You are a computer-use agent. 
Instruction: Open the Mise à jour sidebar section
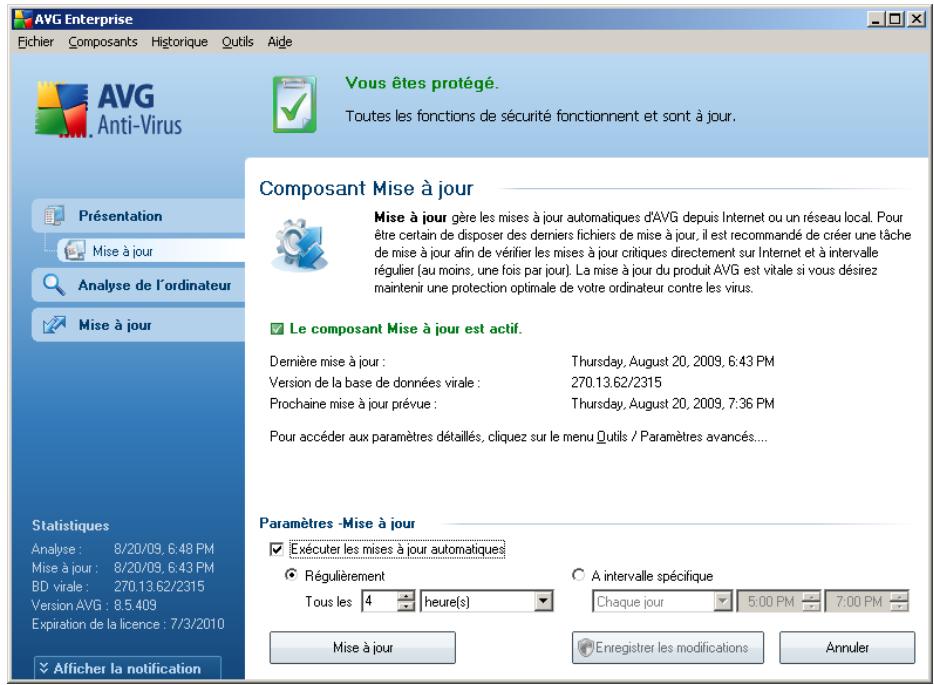[x=138, y=325]
